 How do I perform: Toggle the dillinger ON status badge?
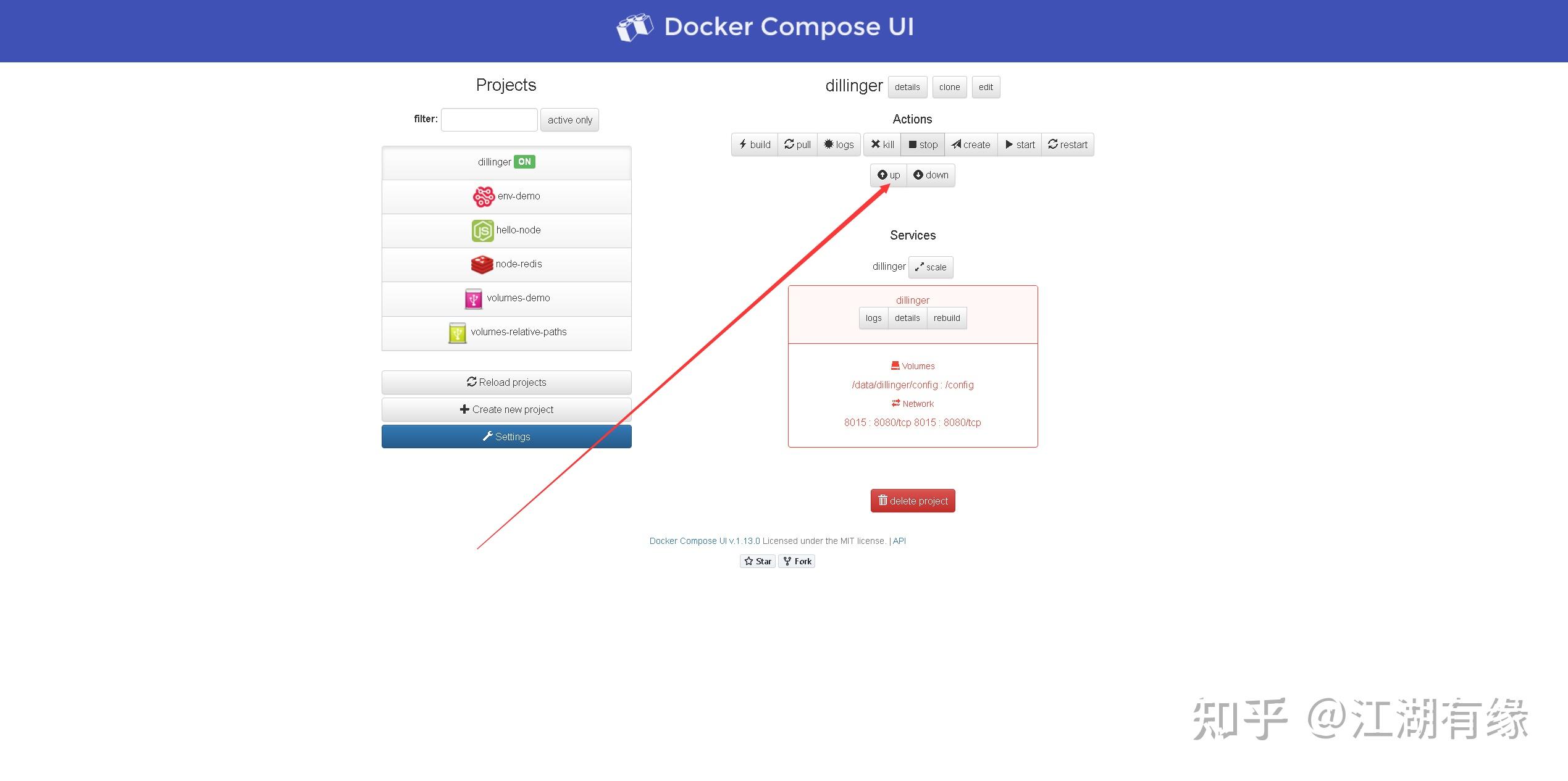point(524,161)
